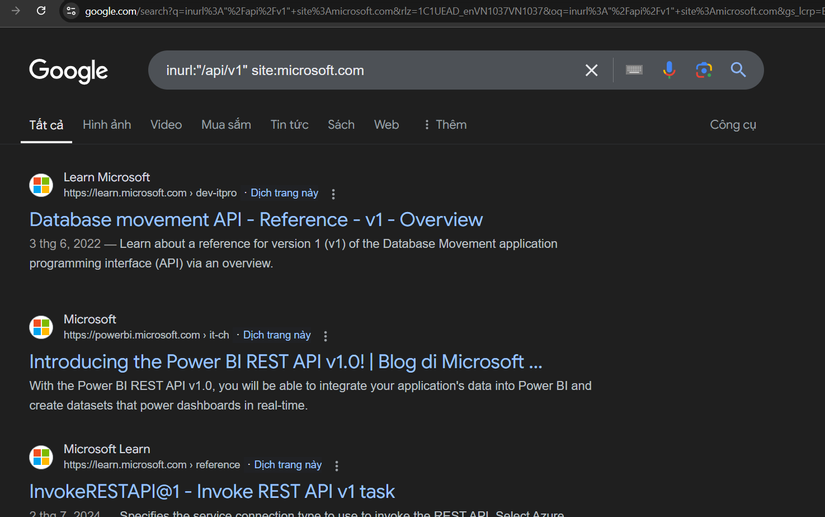Open the on-screen keyboard input tool

tap(634, 69)
